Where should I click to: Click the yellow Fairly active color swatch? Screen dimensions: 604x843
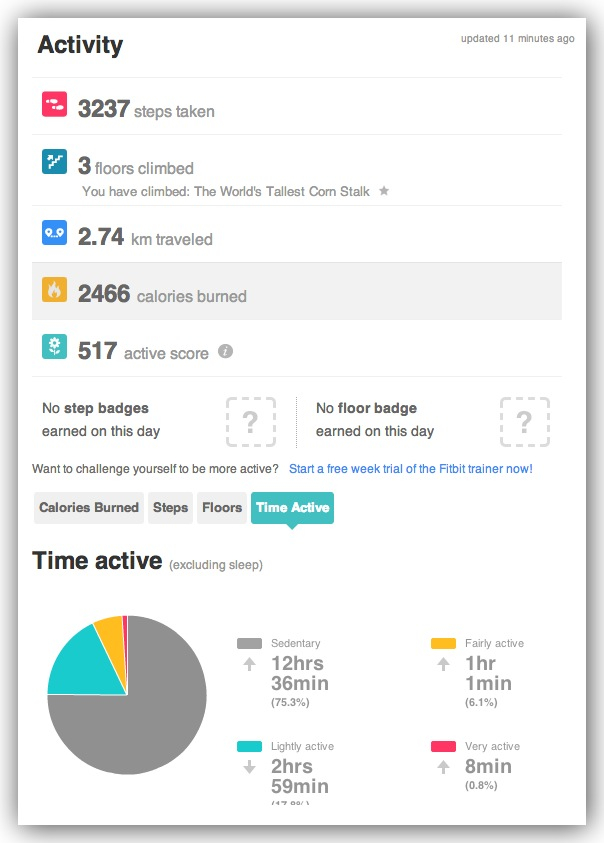coord(444,644)
